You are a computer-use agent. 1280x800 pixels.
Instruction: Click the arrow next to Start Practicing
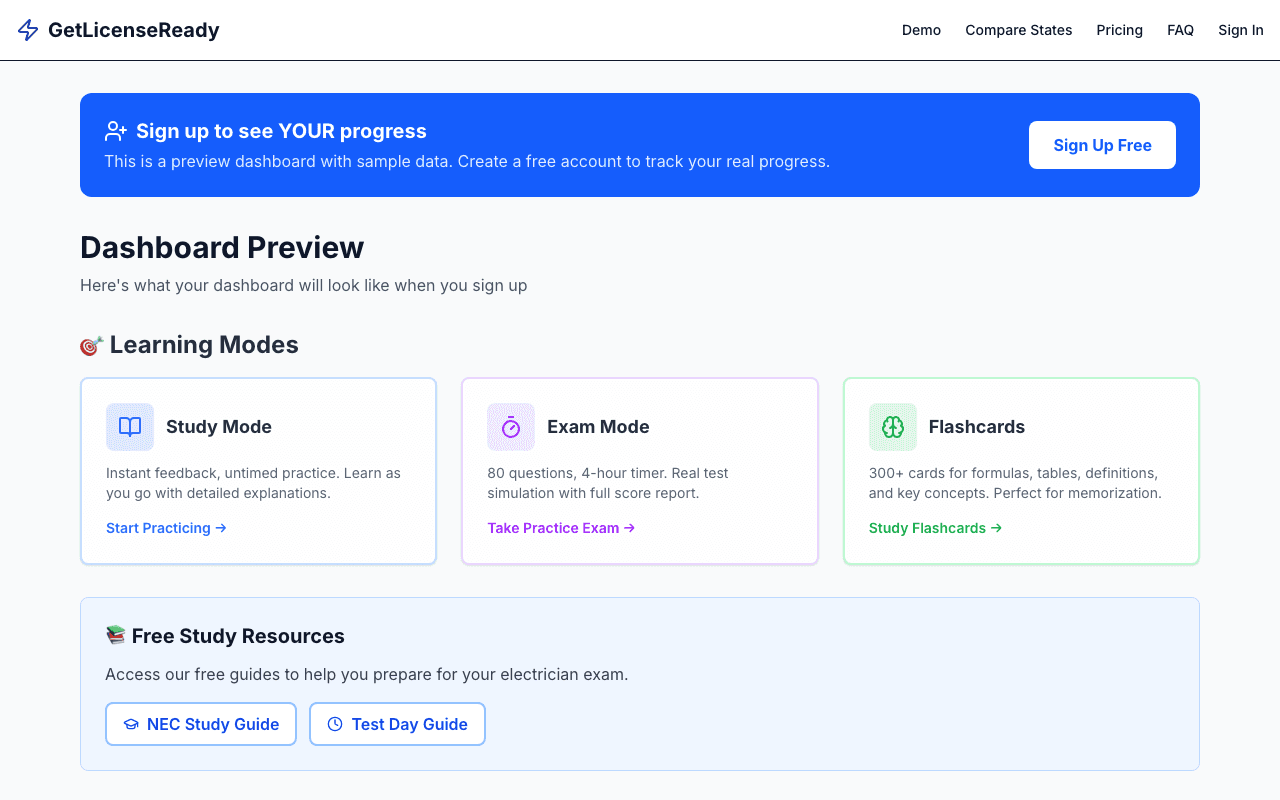221,528
